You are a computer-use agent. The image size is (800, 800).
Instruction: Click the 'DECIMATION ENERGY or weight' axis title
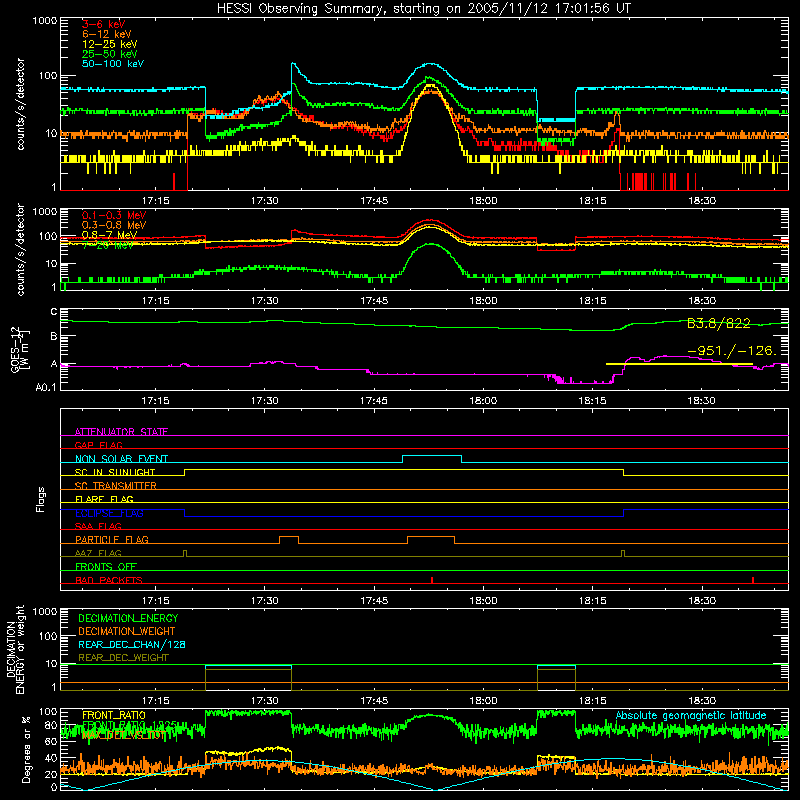(x=15, y=650)
